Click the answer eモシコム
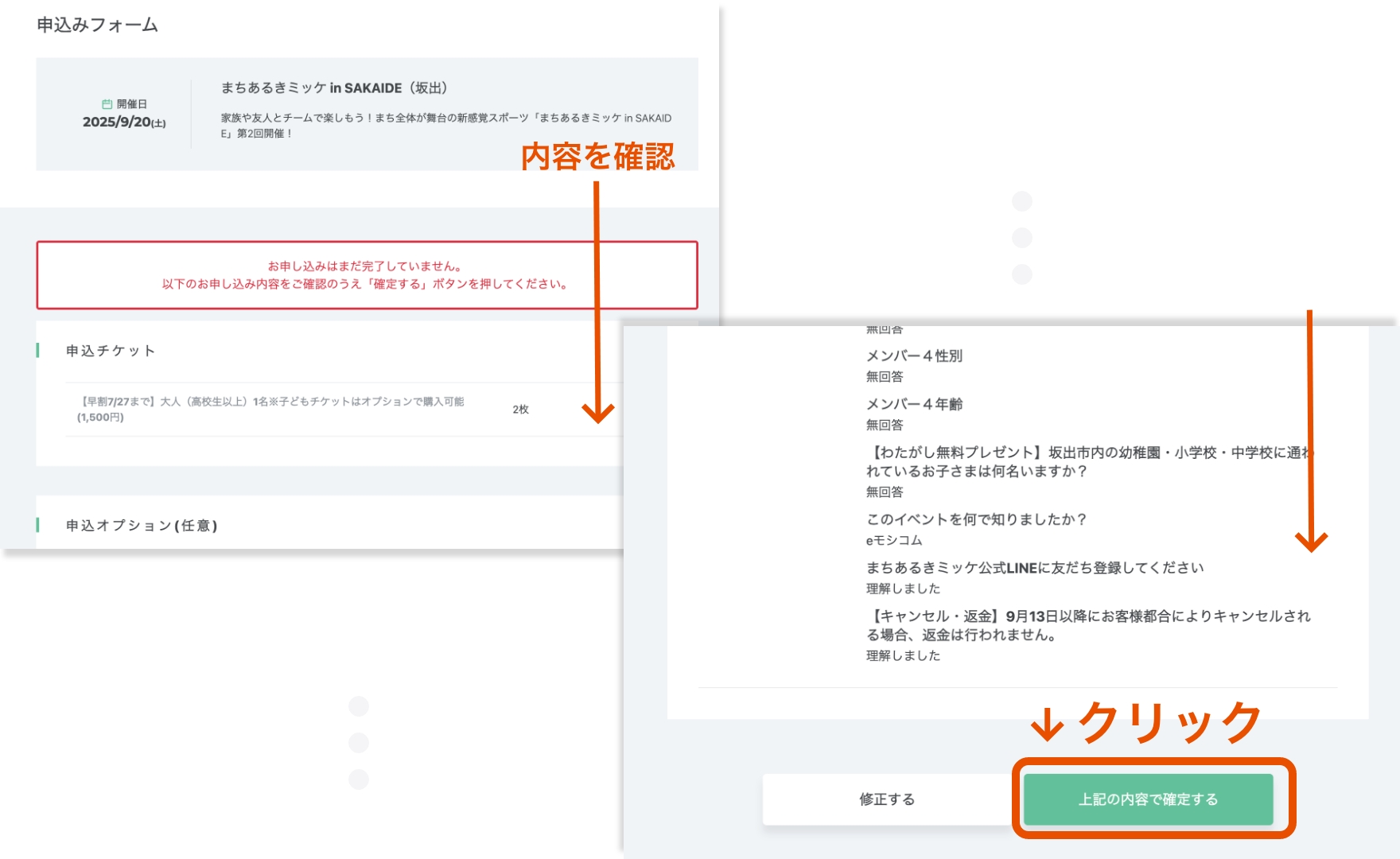The width and height of the screenshot is (1400, 859). click(x=894, y=540)
